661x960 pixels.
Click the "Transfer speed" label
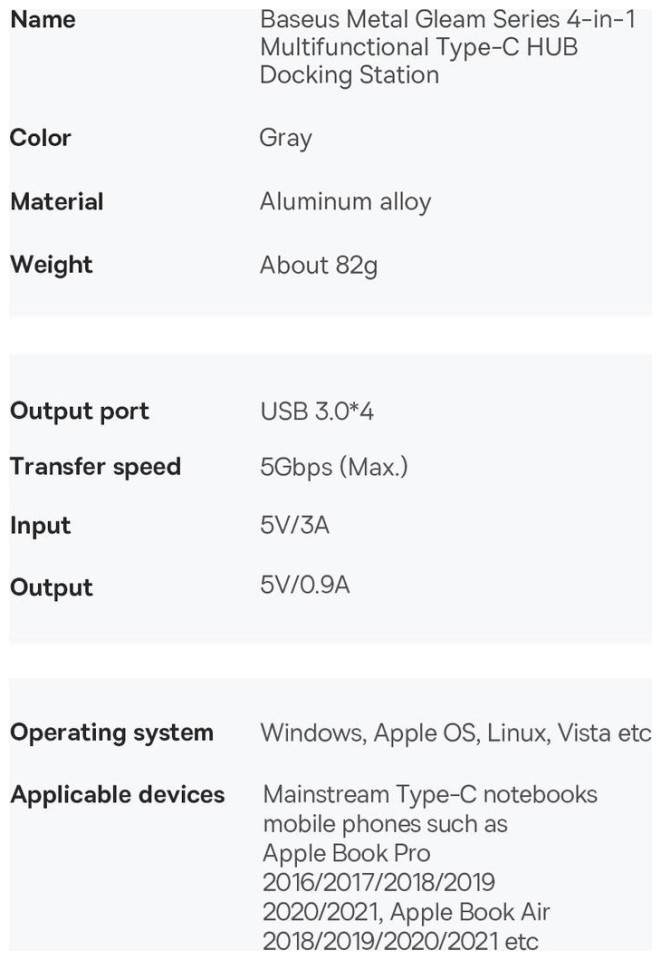pyautogui.click(x=95, y=467)
